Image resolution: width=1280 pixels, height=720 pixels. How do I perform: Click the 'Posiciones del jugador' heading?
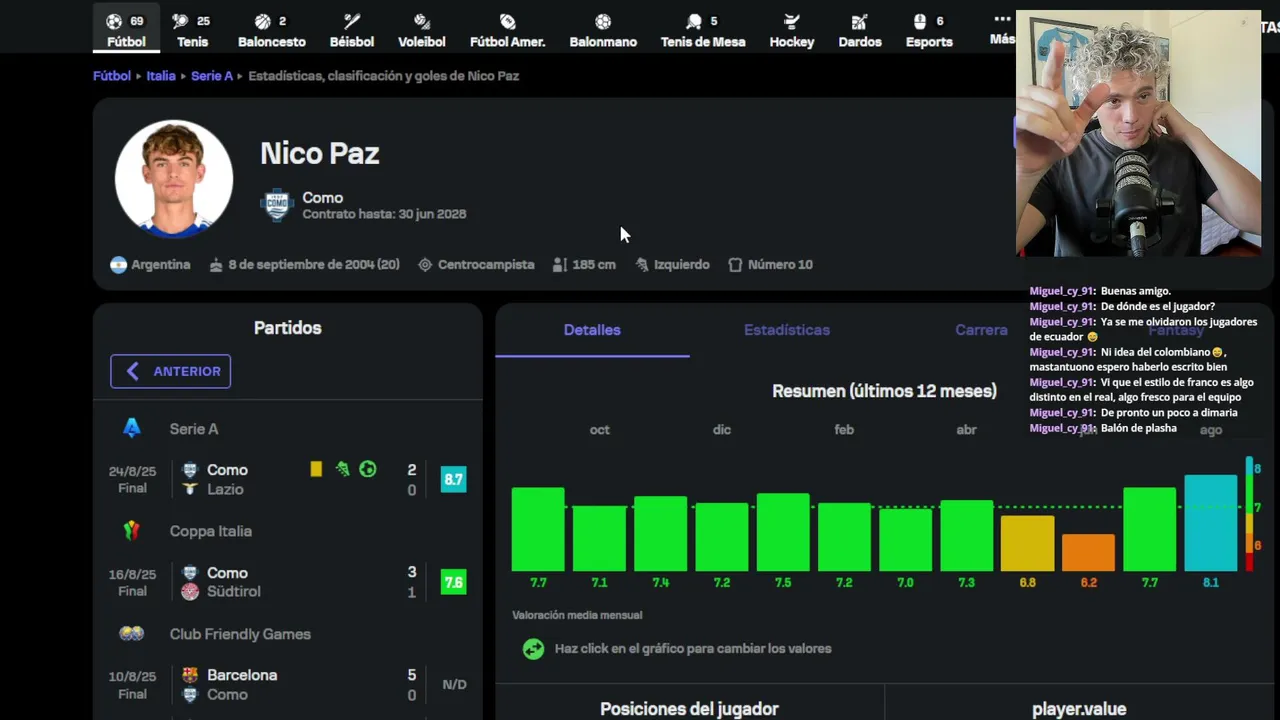[x=689, y=709]
